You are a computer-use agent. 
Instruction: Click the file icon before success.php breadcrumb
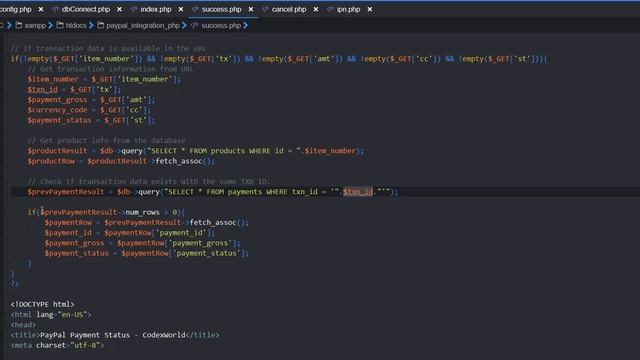[x=194, y=25]
